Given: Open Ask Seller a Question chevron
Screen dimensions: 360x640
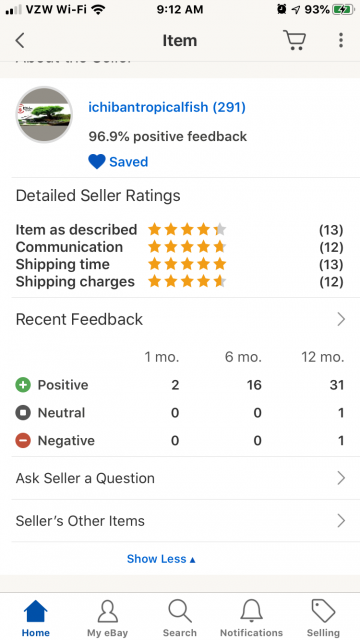Looking at the screenshot, I should (341, 478).
